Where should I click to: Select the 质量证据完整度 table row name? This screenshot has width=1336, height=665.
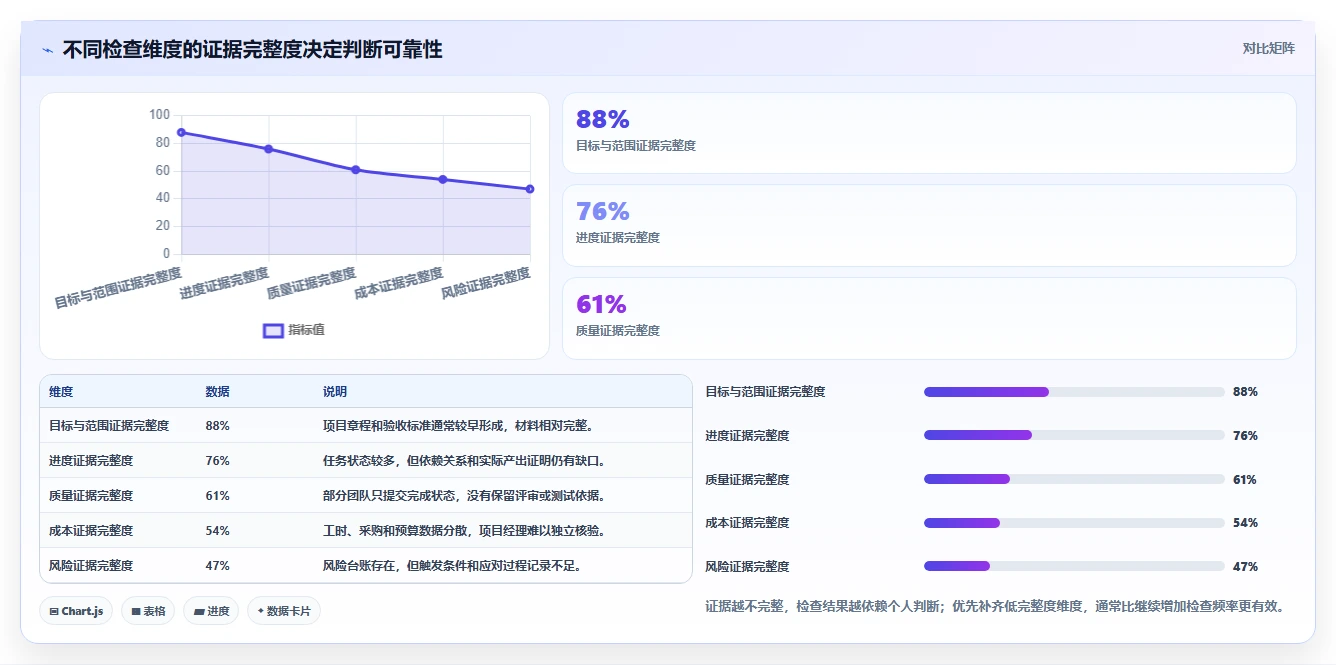91,496
